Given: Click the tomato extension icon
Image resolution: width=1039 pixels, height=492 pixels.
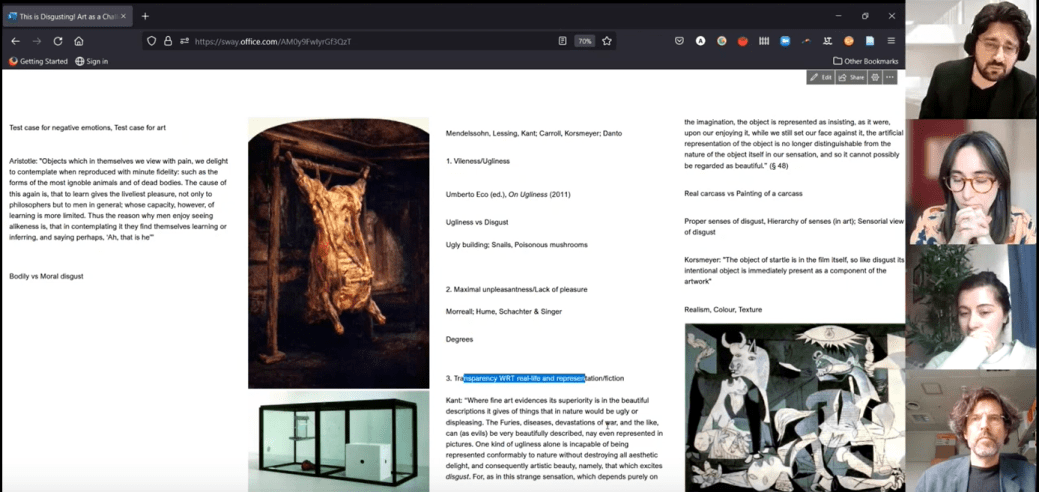Looking at the screenshot, I should pyautogui.click(x=742, y=41).
